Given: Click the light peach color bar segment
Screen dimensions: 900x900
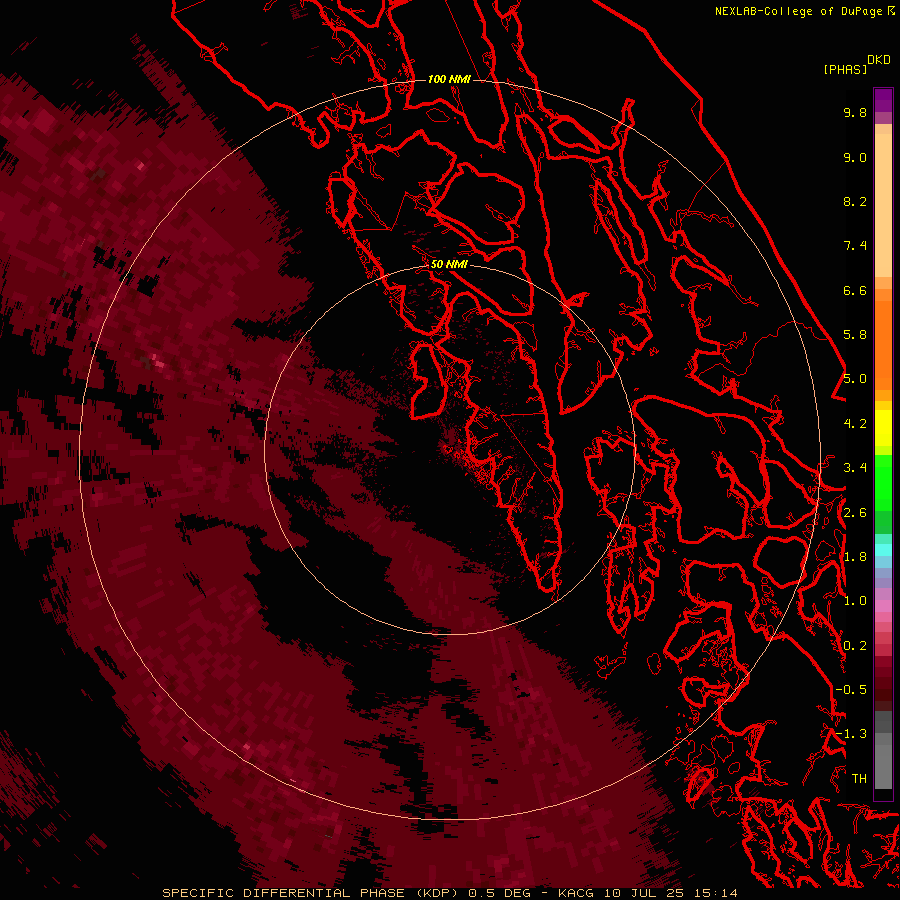Looking at the screenshot, I should click(883, 205).
